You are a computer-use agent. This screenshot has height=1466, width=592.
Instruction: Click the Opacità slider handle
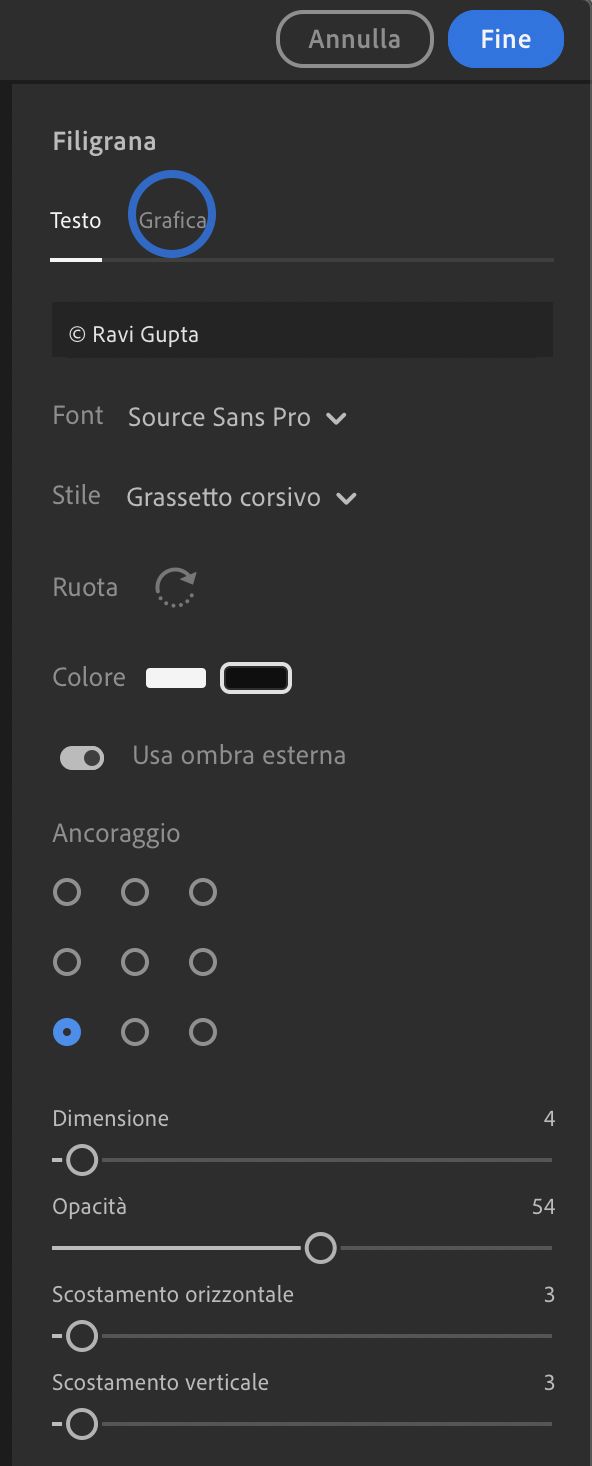point(321,1248)
